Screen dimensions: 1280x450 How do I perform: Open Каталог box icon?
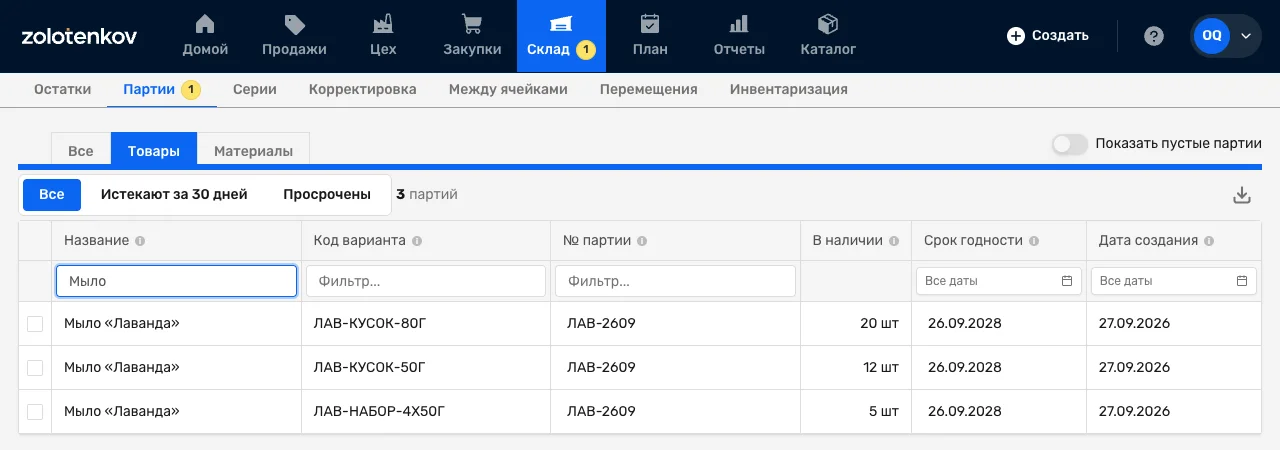[x=828, y=24]
